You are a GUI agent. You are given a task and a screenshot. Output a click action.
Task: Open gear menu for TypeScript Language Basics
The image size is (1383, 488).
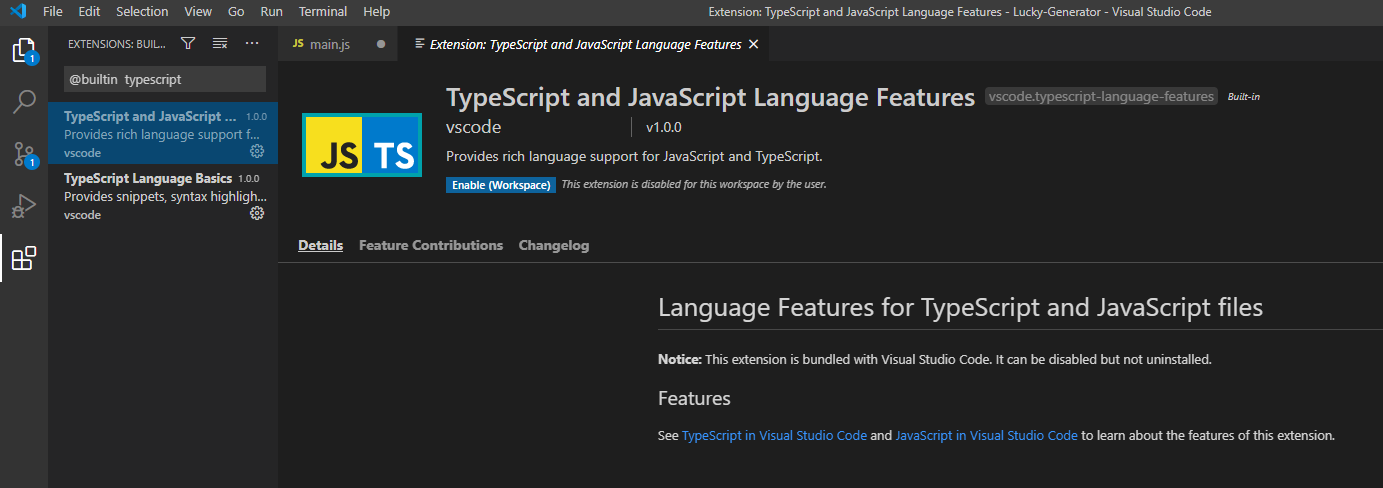(x=257, y=213)
